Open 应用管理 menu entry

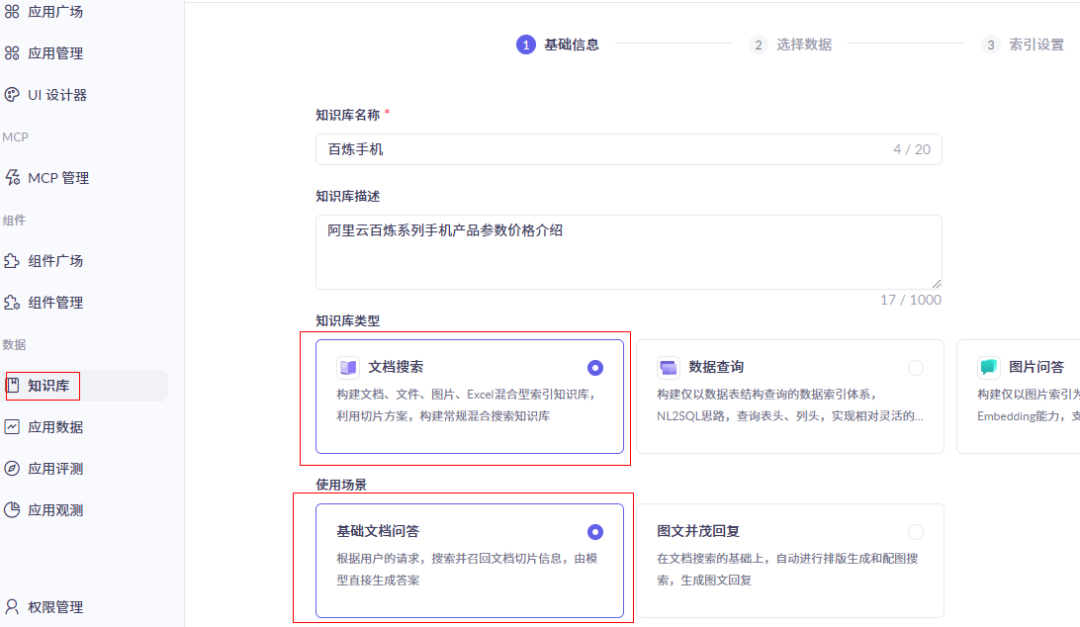(56, 53)
